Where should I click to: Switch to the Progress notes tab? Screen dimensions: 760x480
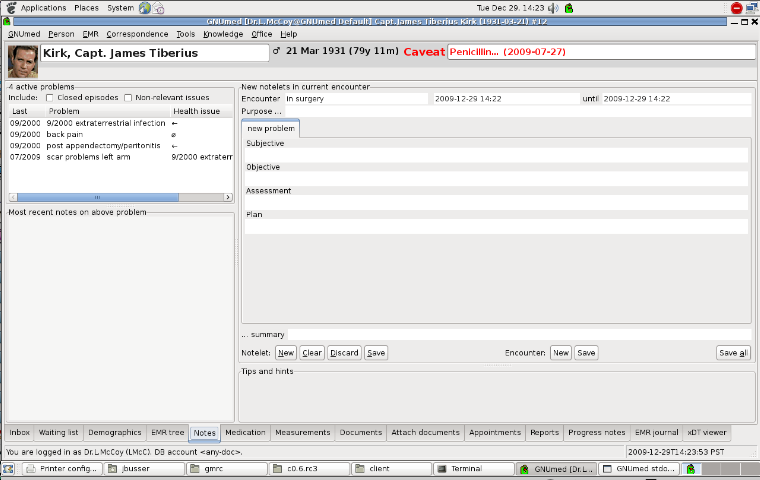pos(597,432)
